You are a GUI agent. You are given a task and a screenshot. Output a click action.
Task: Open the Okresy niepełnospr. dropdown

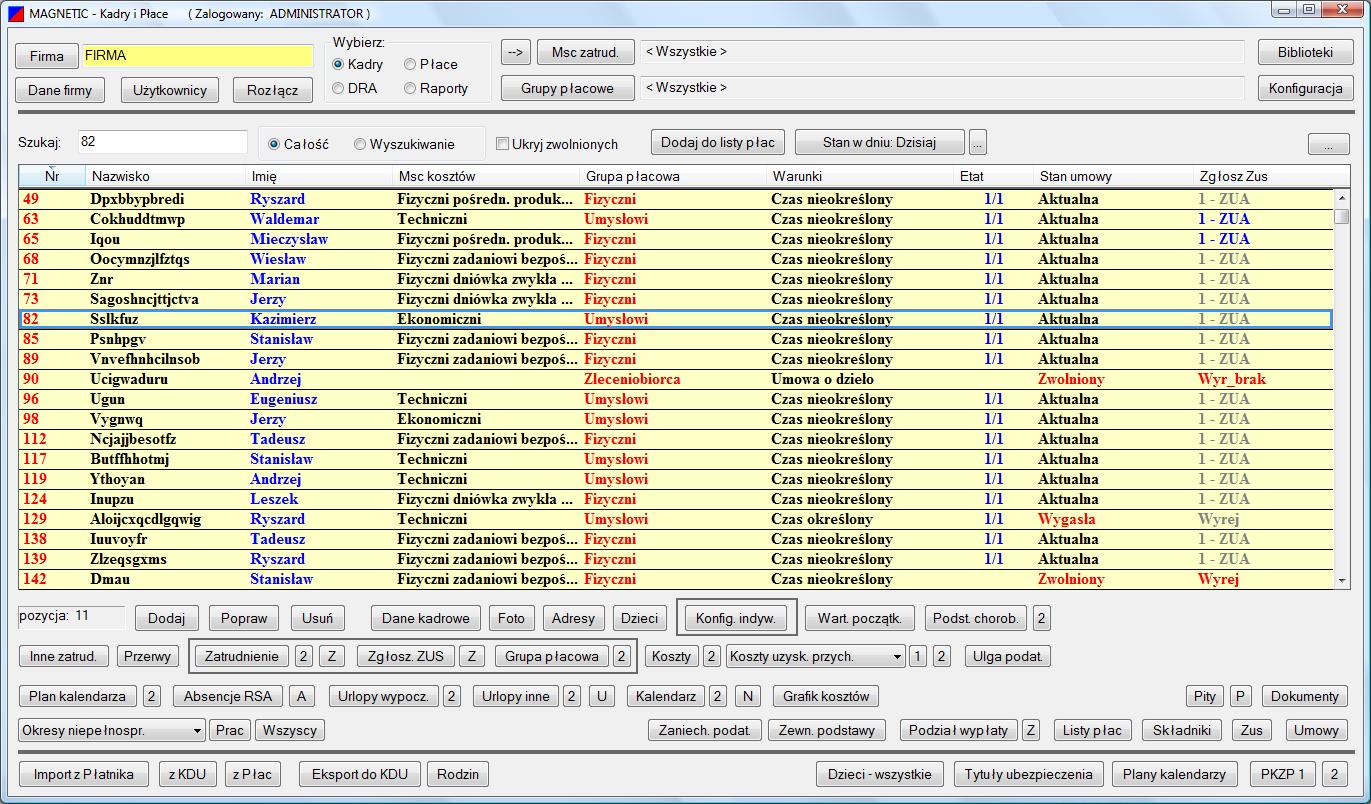pyautogui.click(x=112, y=731)
